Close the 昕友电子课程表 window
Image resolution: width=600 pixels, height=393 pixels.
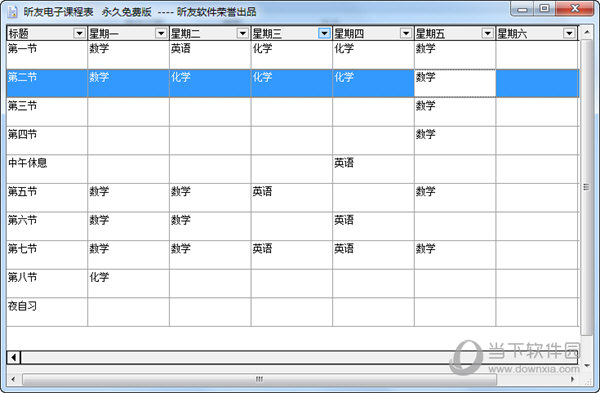click(x=575, y=9)
